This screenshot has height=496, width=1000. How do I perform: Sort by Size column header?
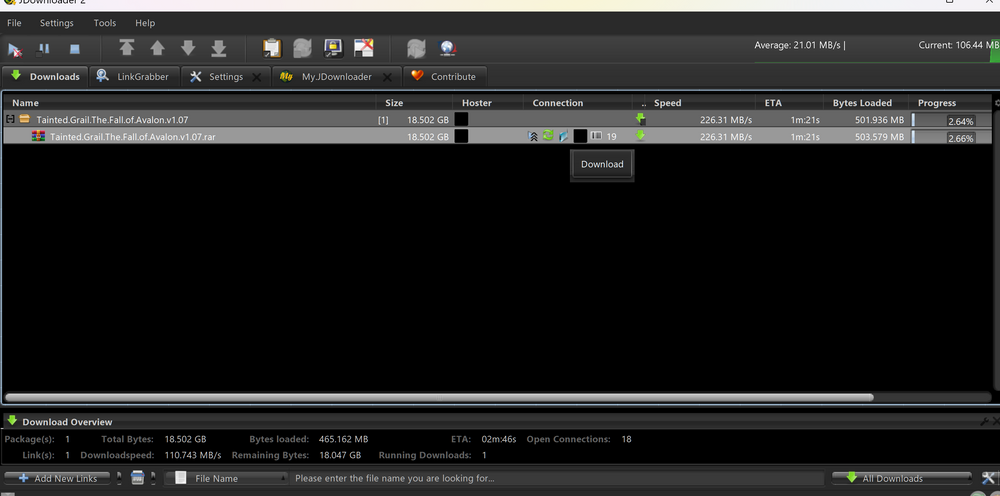pos(414,103)
